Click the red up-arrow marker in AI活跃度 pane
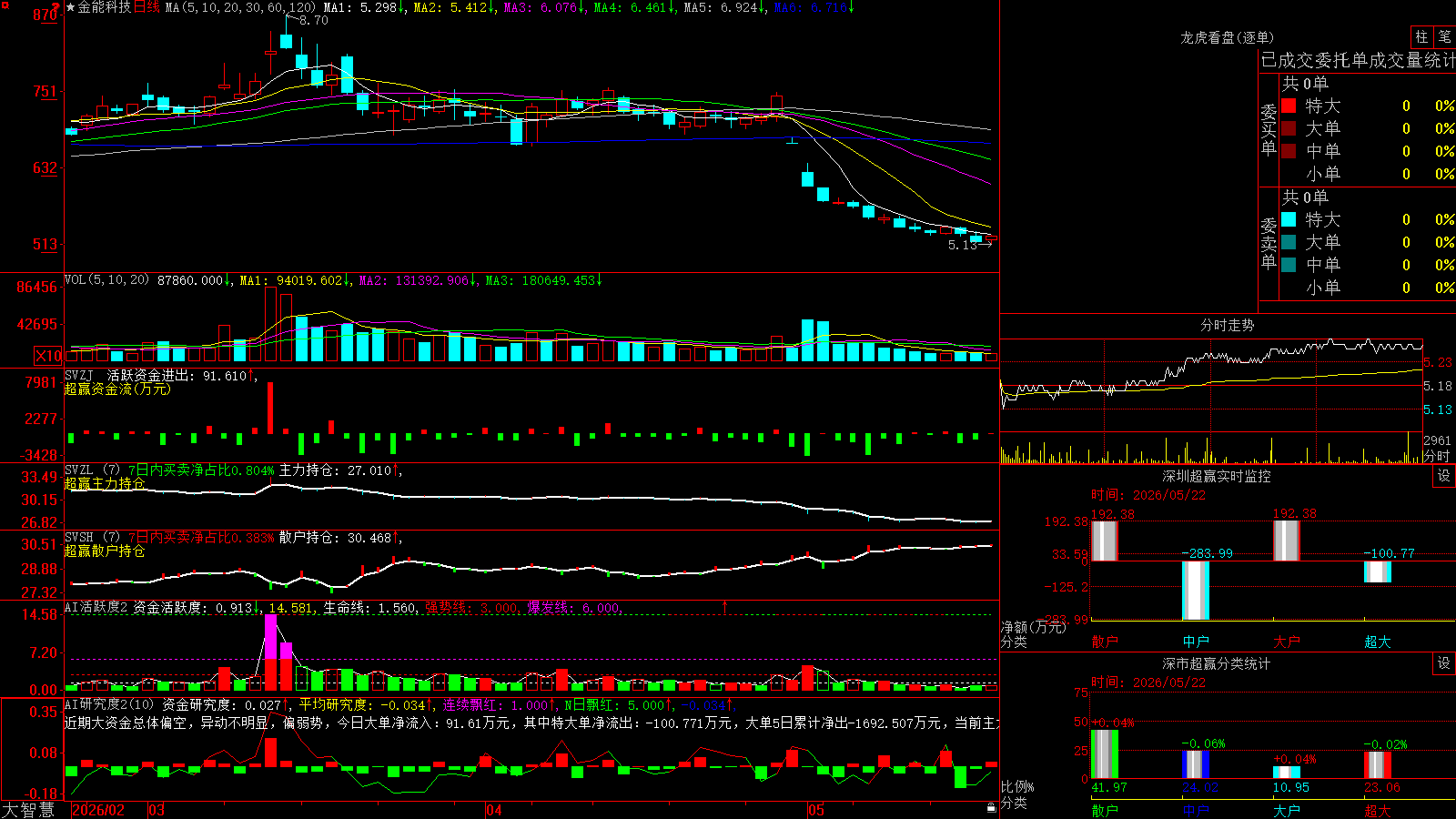The width and height of the screenshot is (1456, 819). tap(725, 606)
